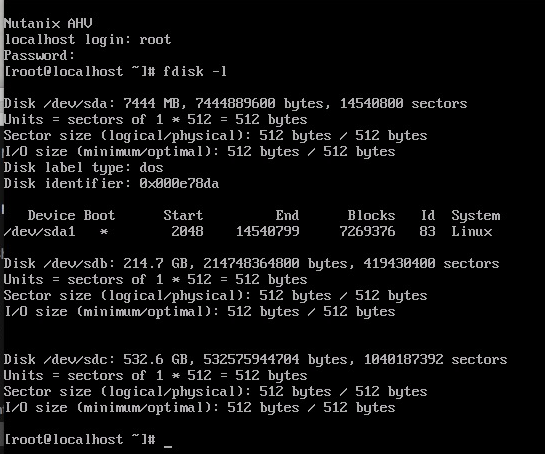This screenshot has width=545, height=454.
Task: Click the 'Nutanix AHV' banner text
Action: tap(48, 23)
